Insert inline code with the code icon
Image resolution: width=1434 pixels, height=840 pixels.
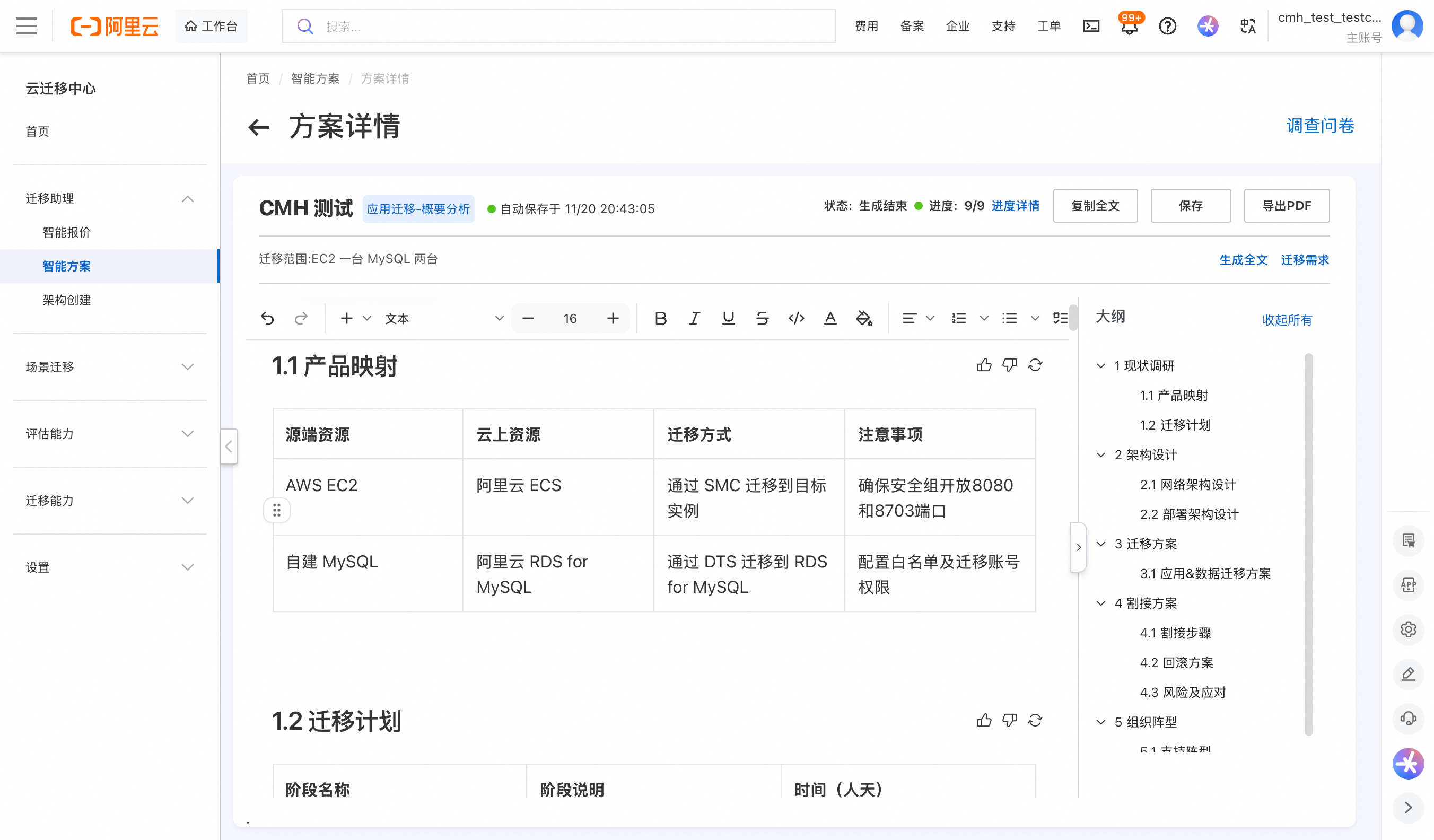click(796, 318)
